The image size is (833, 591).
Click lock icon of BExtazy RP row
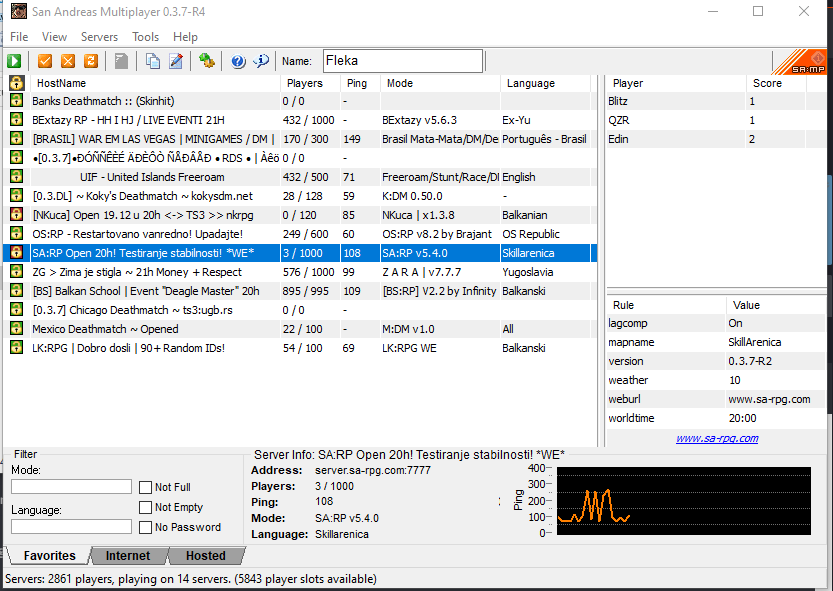16,119
